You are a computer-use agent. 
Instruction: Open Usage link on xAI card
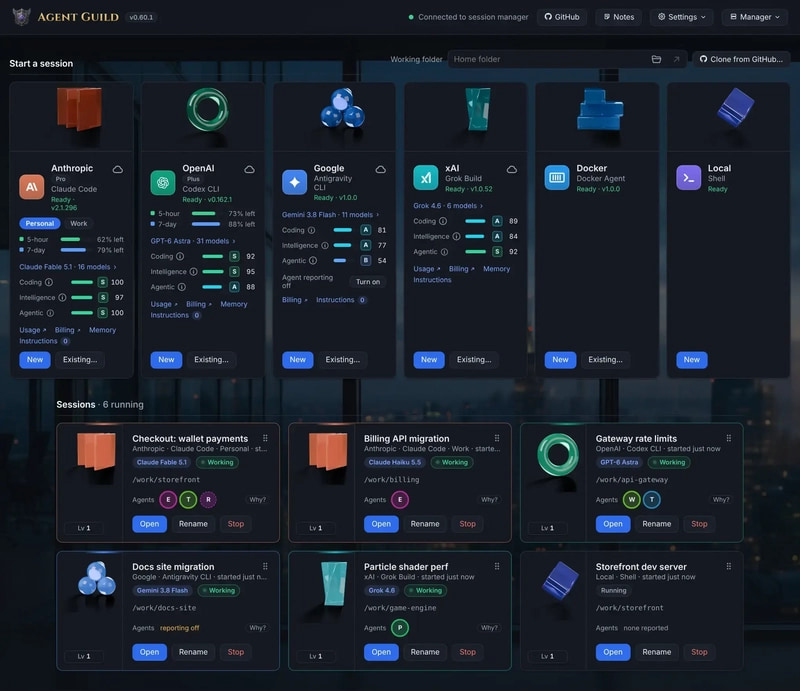tap(427, 269)
